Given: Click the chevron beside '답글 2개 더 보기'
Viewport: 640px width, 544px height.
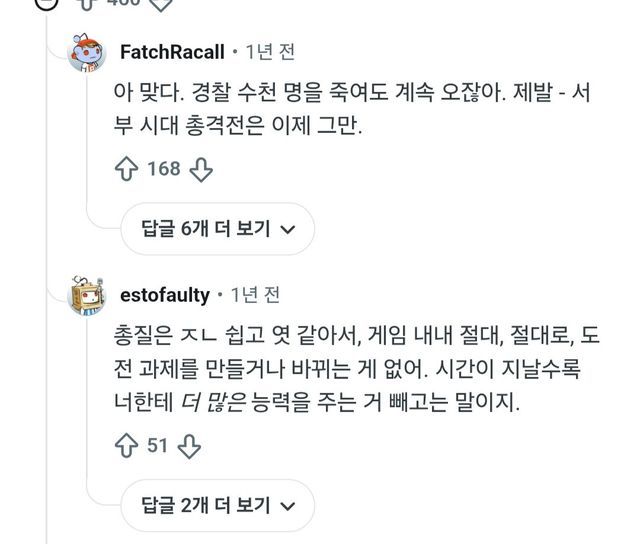Looking at the screenshot, I should pos(288,505).
